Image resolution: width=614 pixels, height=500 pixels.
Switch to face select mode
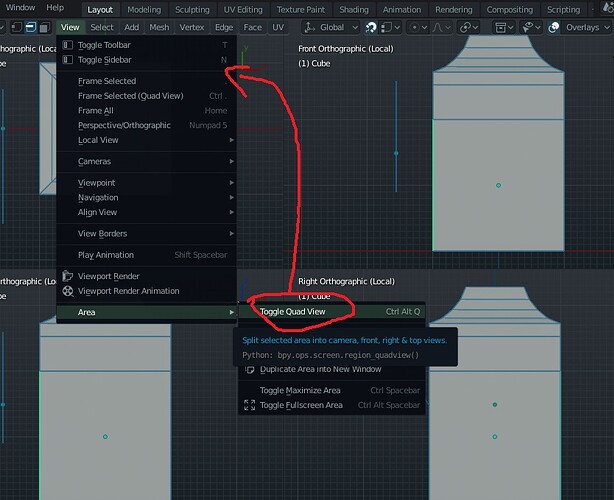coord(44,27)
